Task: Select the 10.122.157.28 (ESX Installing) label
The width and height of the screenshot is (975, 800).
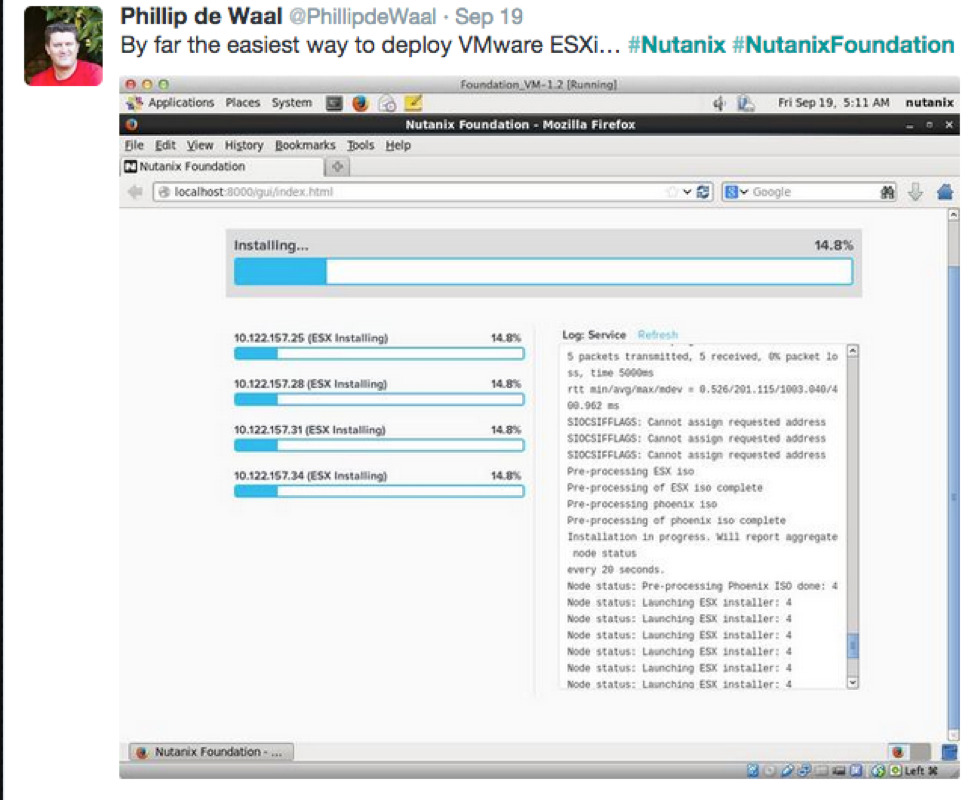Action: [x=310, y=384]
